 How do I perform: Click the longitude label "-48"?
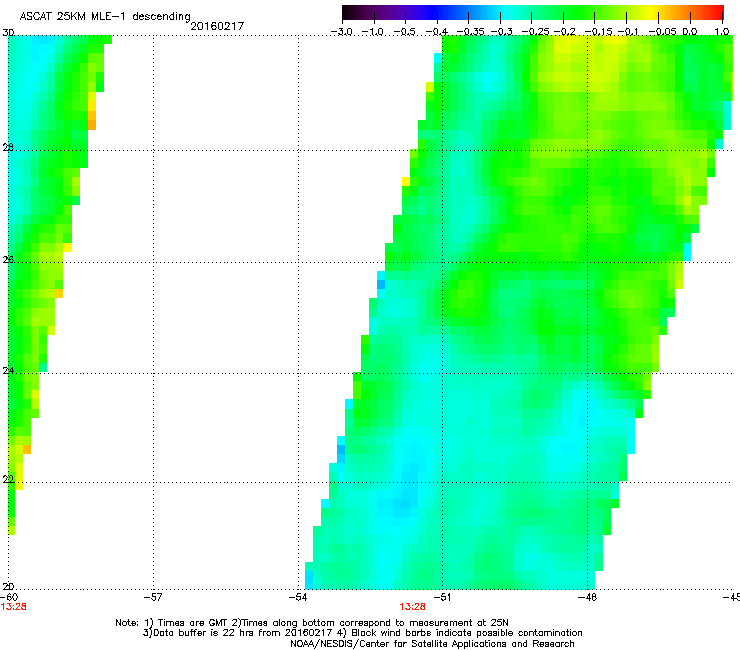(588, 597)
